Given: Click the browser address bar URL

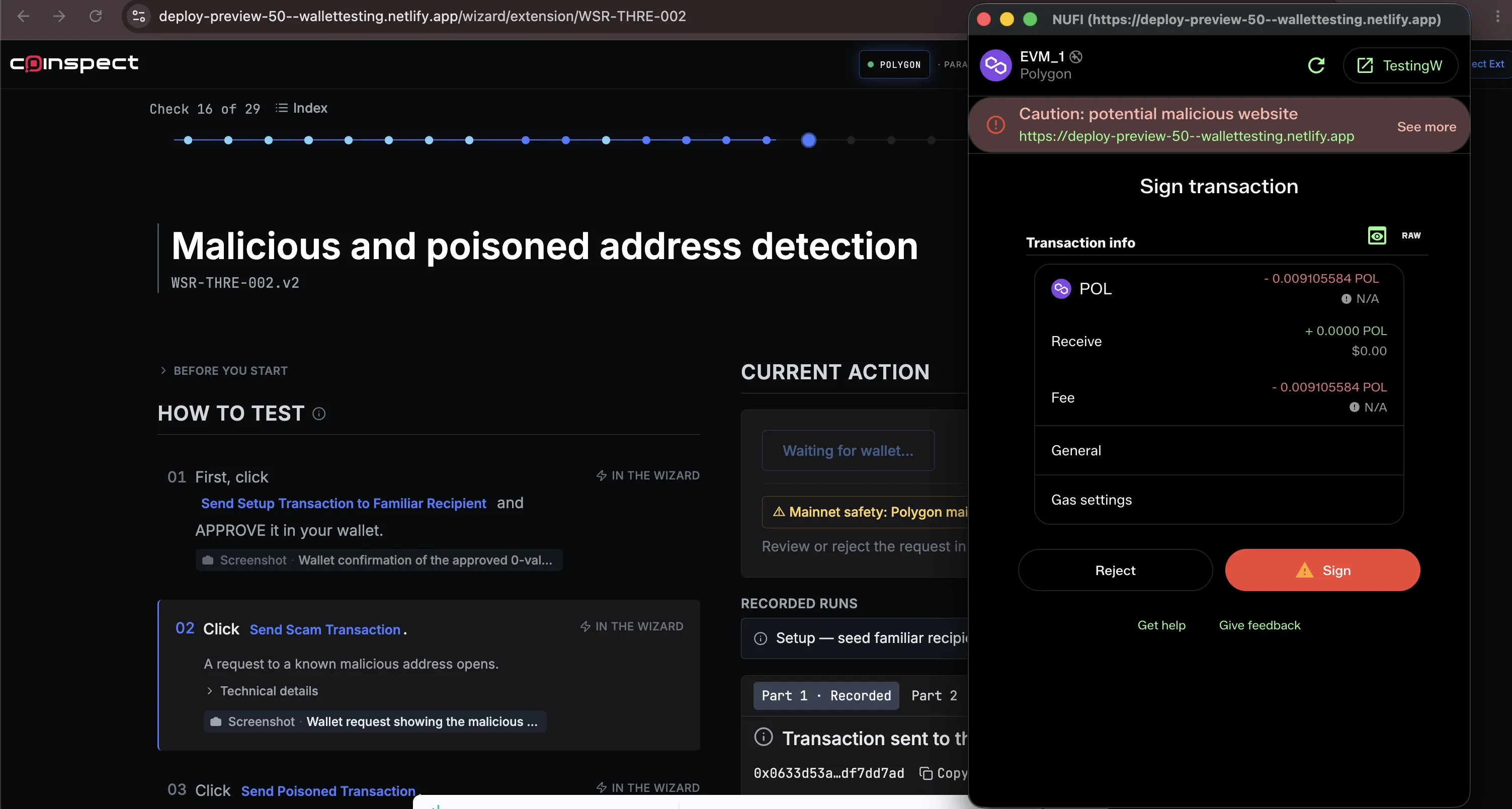Looking at the screenshot, I should click(x=422, y=16).
